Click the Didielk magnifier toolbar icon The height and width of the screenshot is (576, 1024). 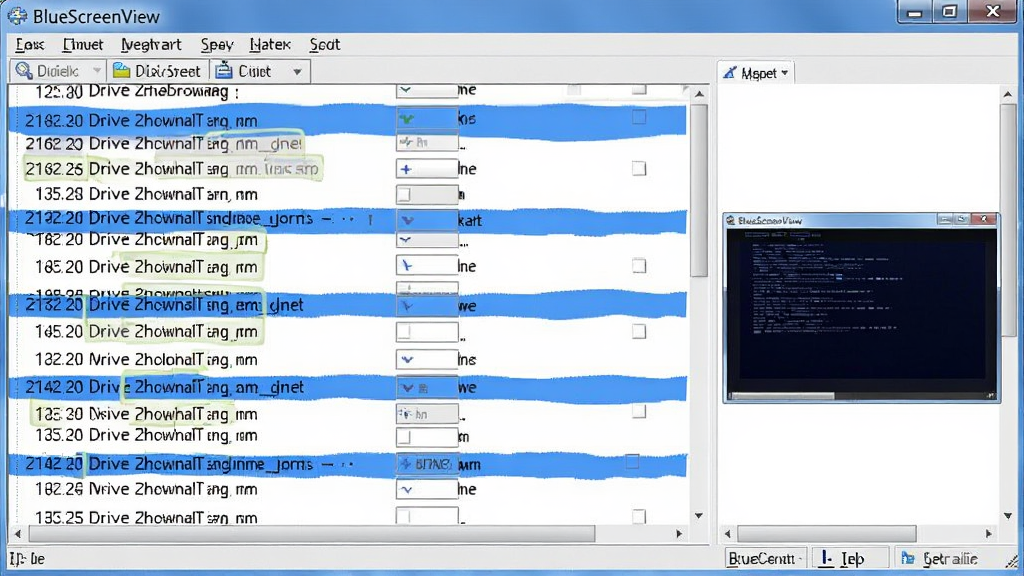(x=24, y=71)
